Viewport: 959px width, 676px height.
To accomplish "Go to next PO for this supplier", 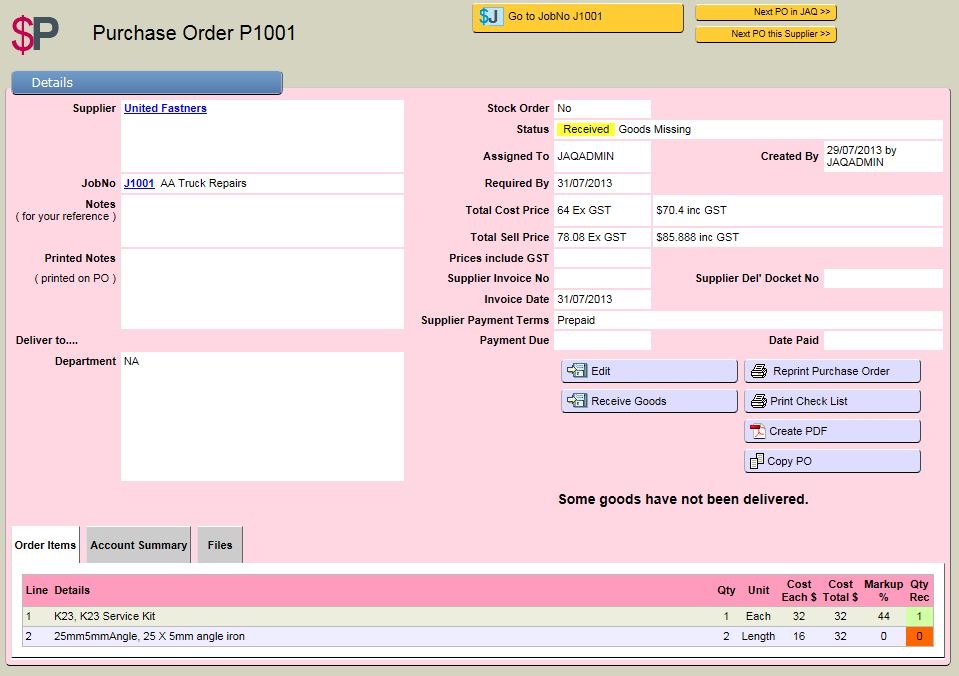I will [766, 34].
